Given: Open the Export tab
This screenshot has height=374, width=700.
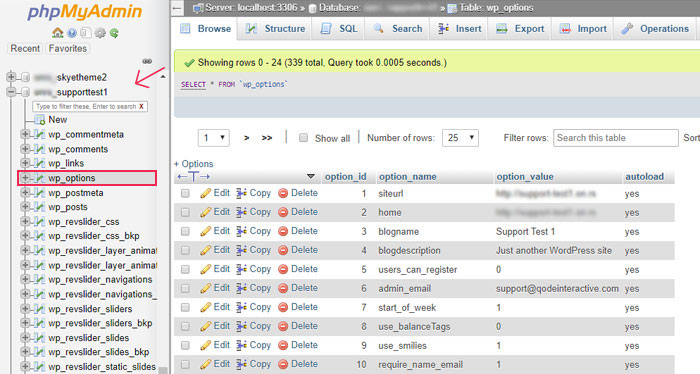Looking at the screenshot, I should click(520, 29).
